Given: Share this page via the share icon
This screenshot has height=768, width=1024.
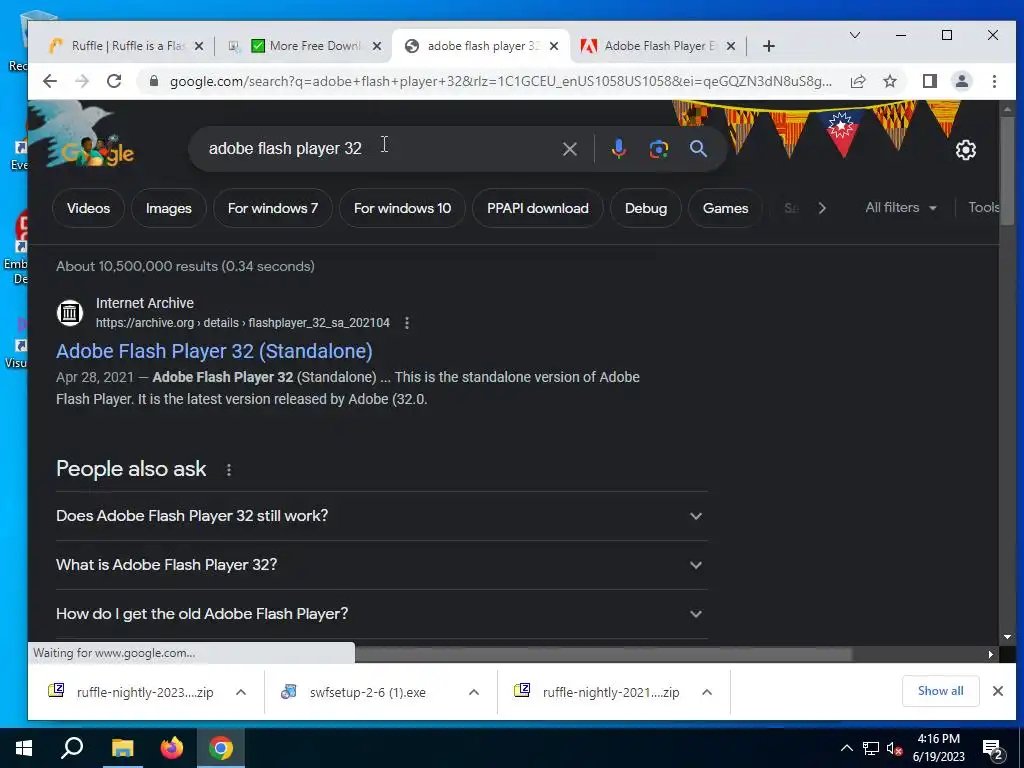Looking at the screenshot, I should pyautogui.click(x=857, y=81).
